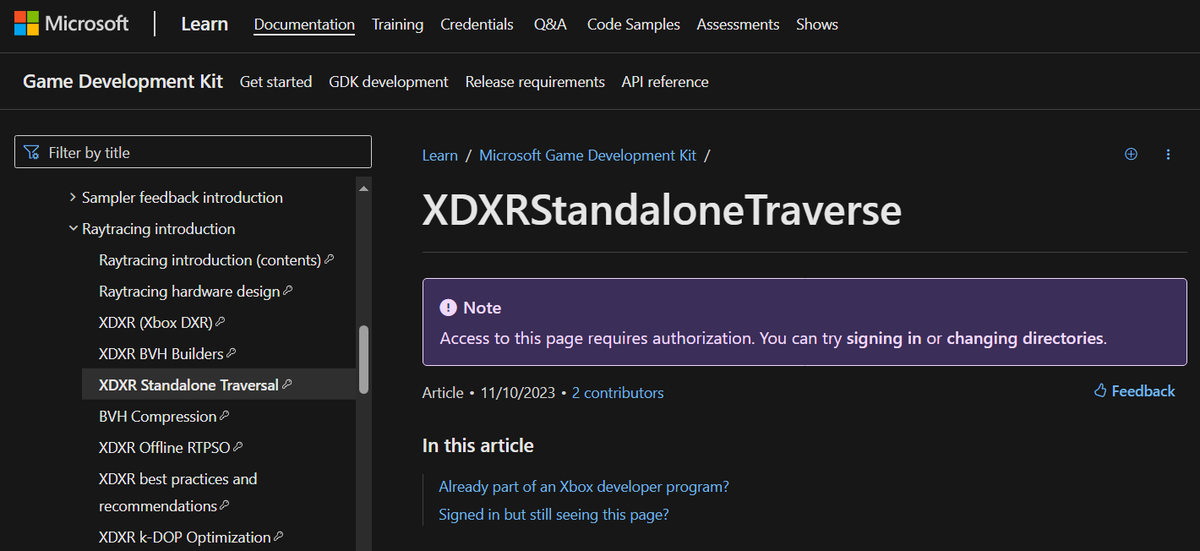The height and width of the screenshot is (551, 1200).
Task: Click the Microsoft logo
Action: coord(72,24)
